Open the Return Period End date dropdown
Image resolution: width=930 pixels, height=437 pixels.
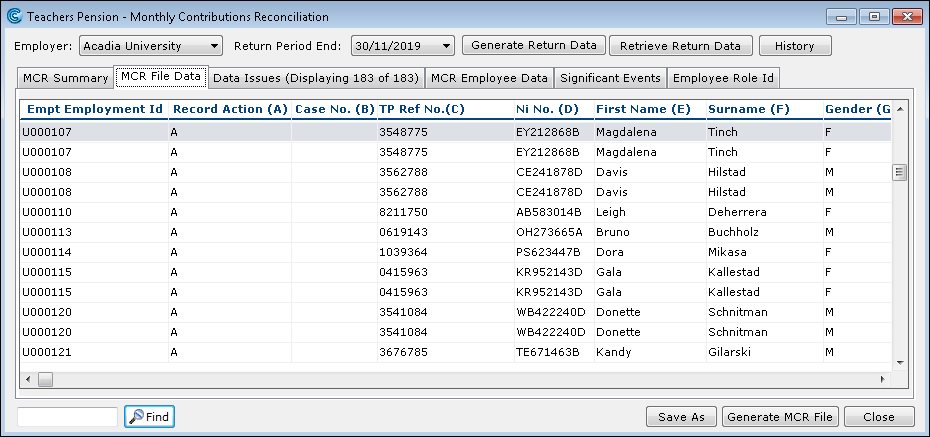403,46
